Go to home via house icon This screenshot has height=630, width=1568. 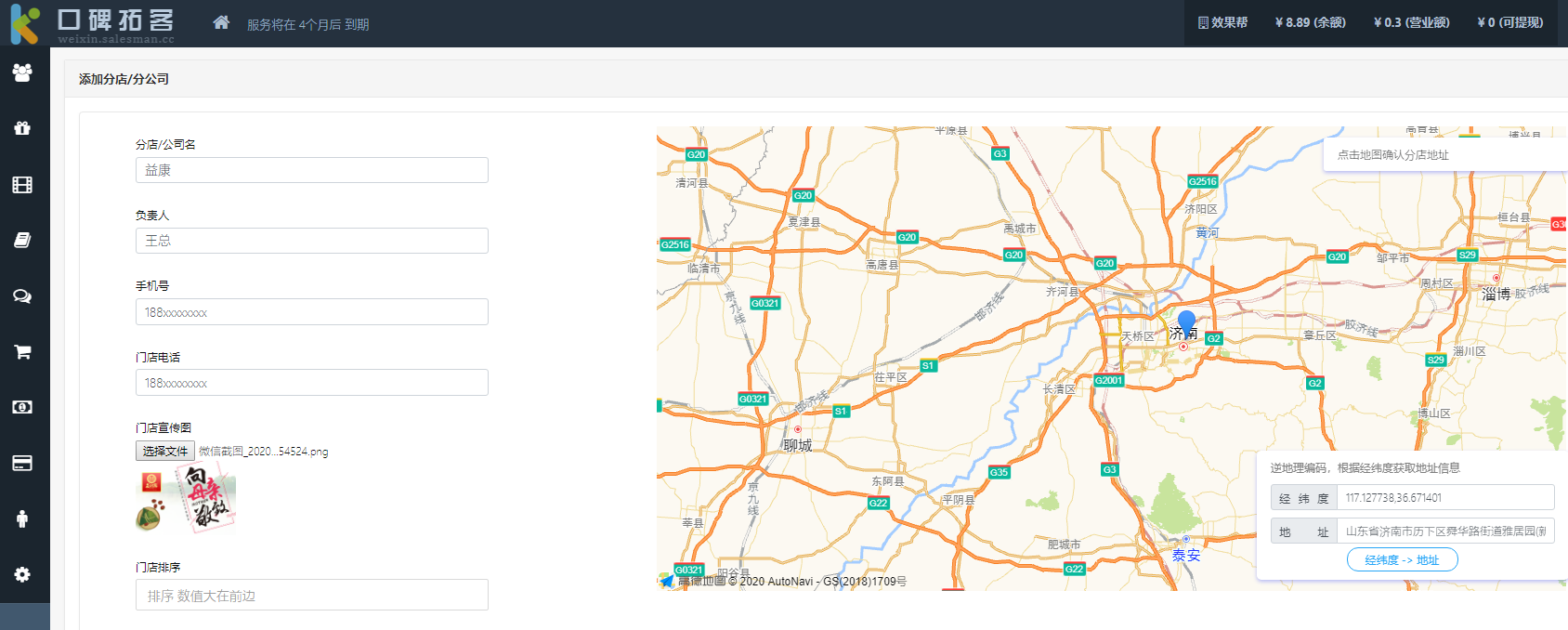click(221, 22)
